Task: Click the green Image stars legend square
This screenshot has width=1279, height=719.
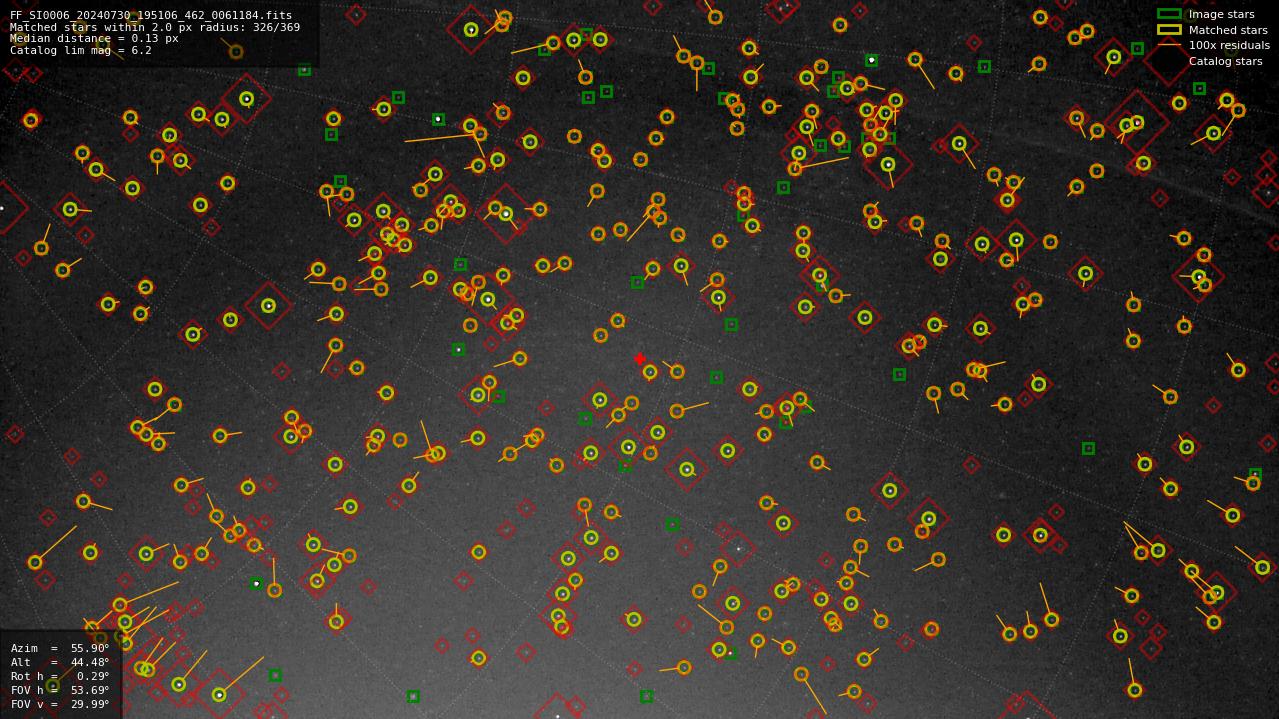Action: pyautogui.click(x=1169, y=14)
